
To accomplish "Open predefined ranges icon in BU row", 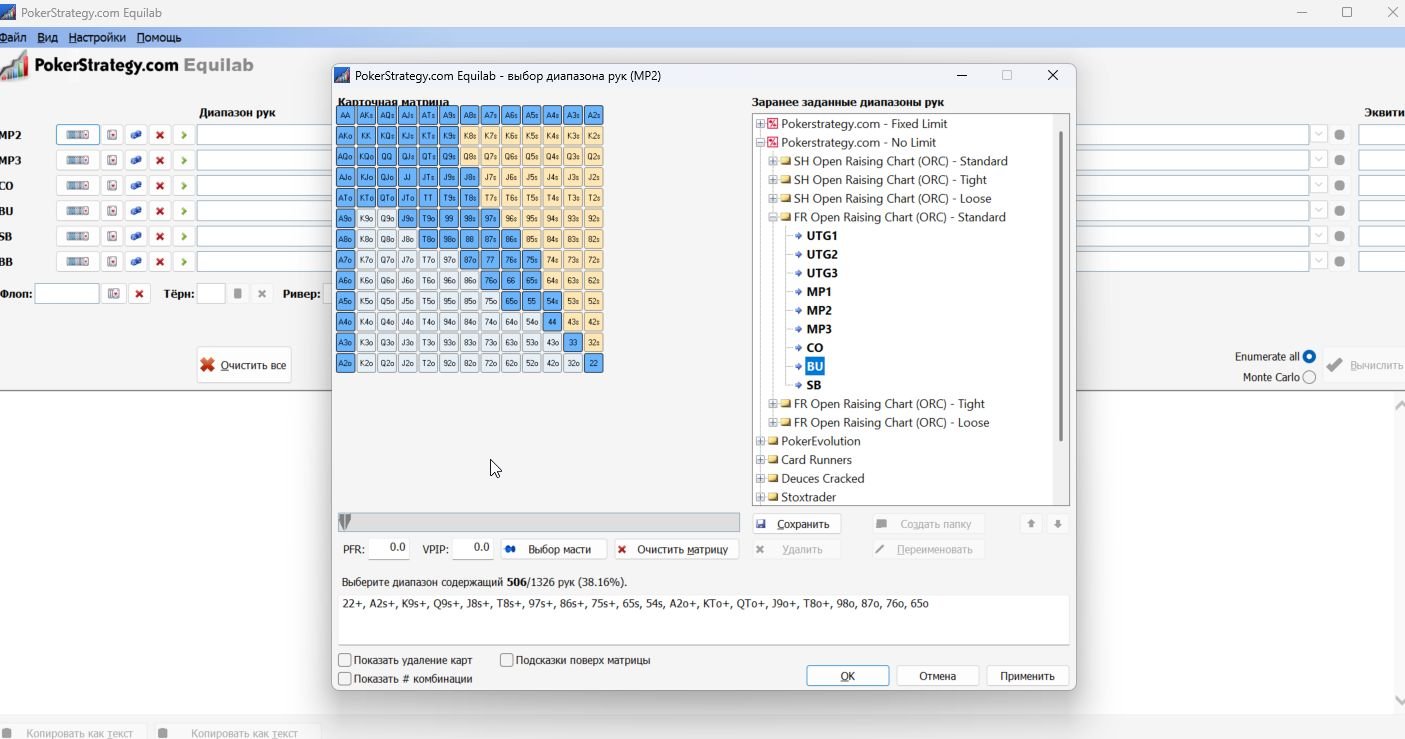I will [112, 211].
